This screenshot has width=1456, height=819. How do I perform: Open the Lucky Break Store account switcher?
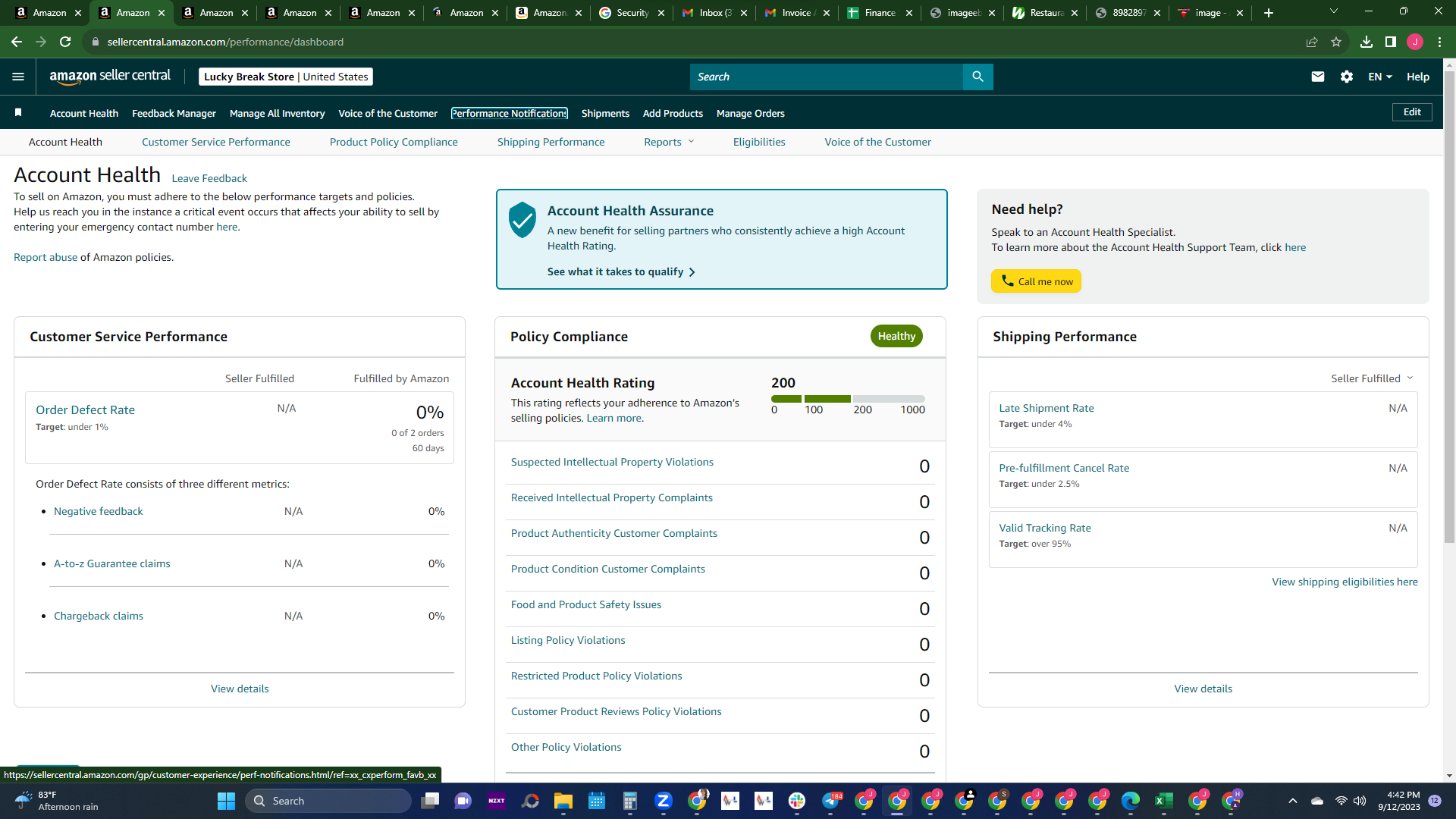pos(286,77)
